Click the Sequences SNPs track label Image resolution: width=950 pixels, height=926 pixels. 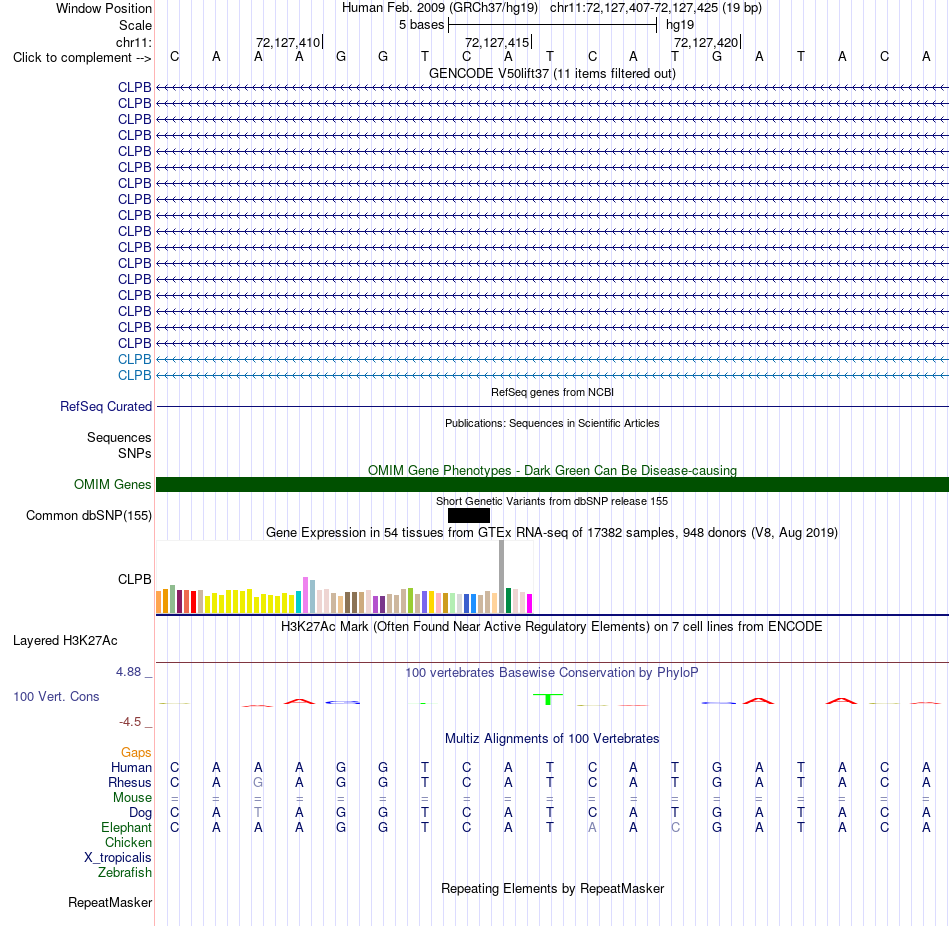click(119, 445)
